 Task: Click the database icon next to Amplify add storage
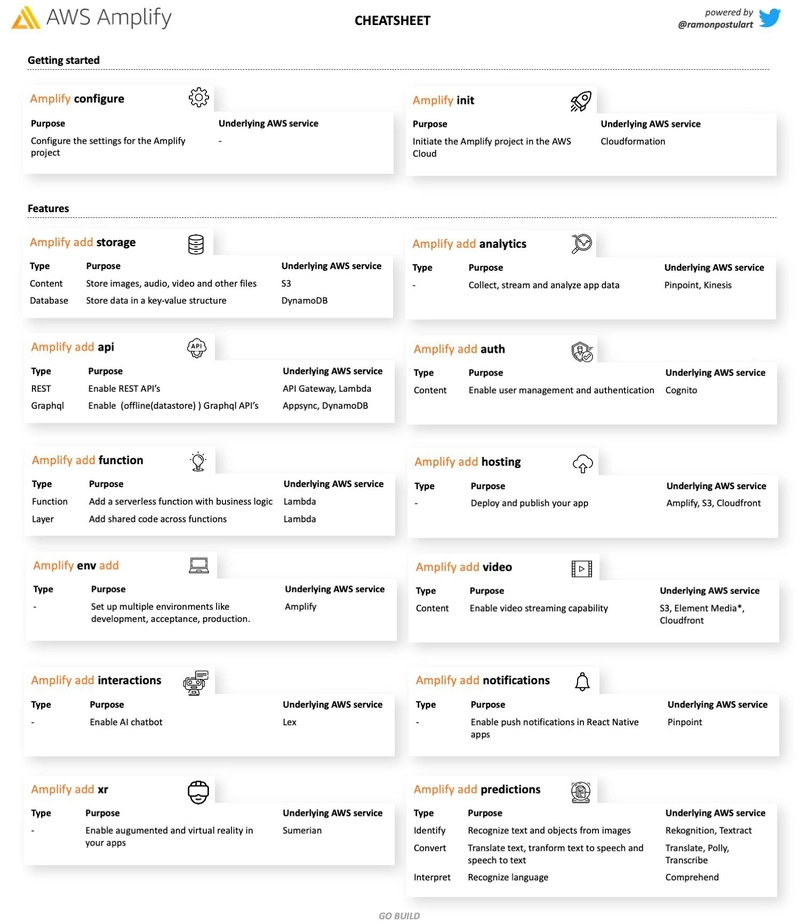coord(196,244)
